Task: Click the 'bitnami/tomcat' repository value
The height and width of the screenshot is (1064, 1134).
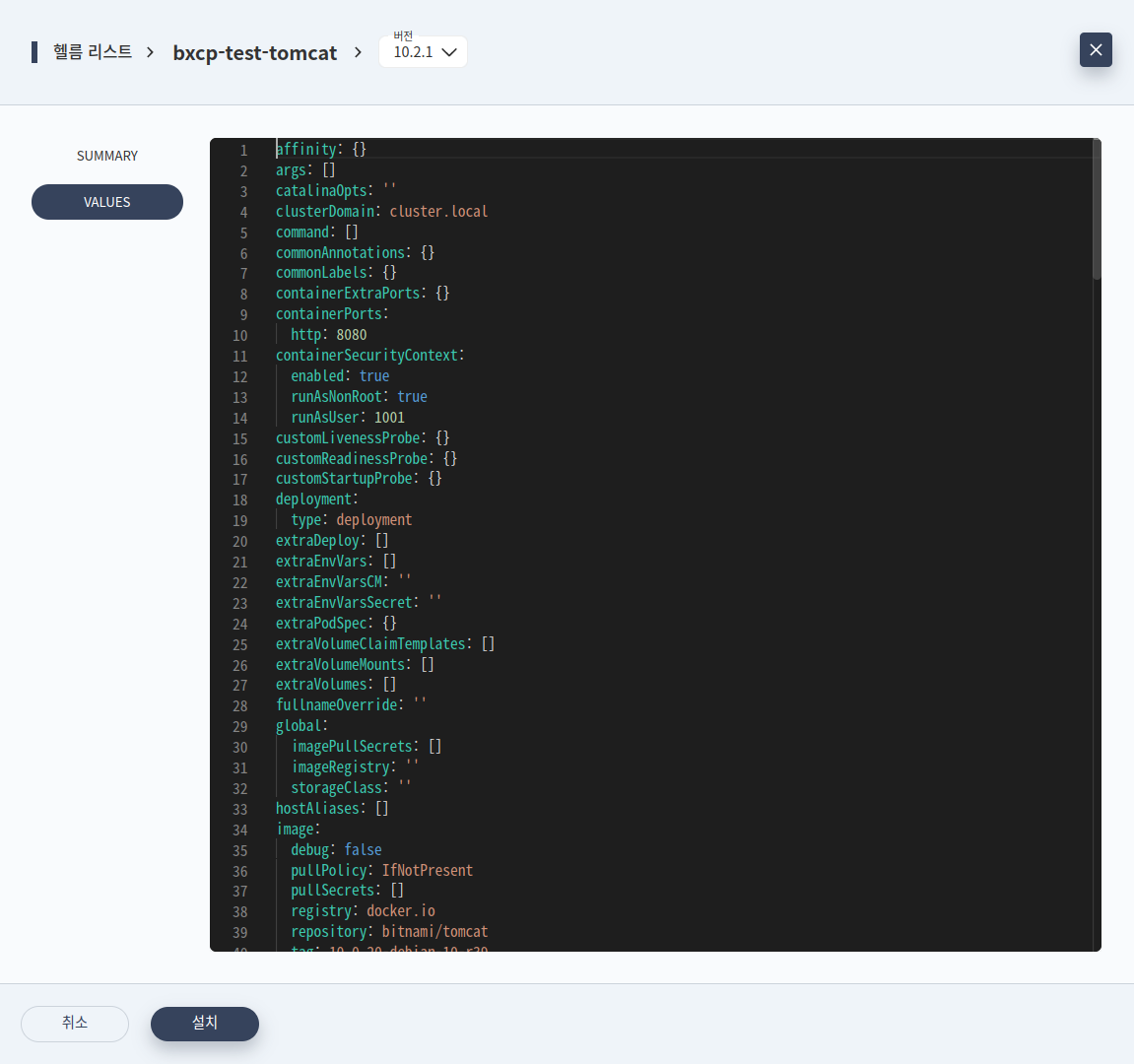Action: (x=434, y=932)
